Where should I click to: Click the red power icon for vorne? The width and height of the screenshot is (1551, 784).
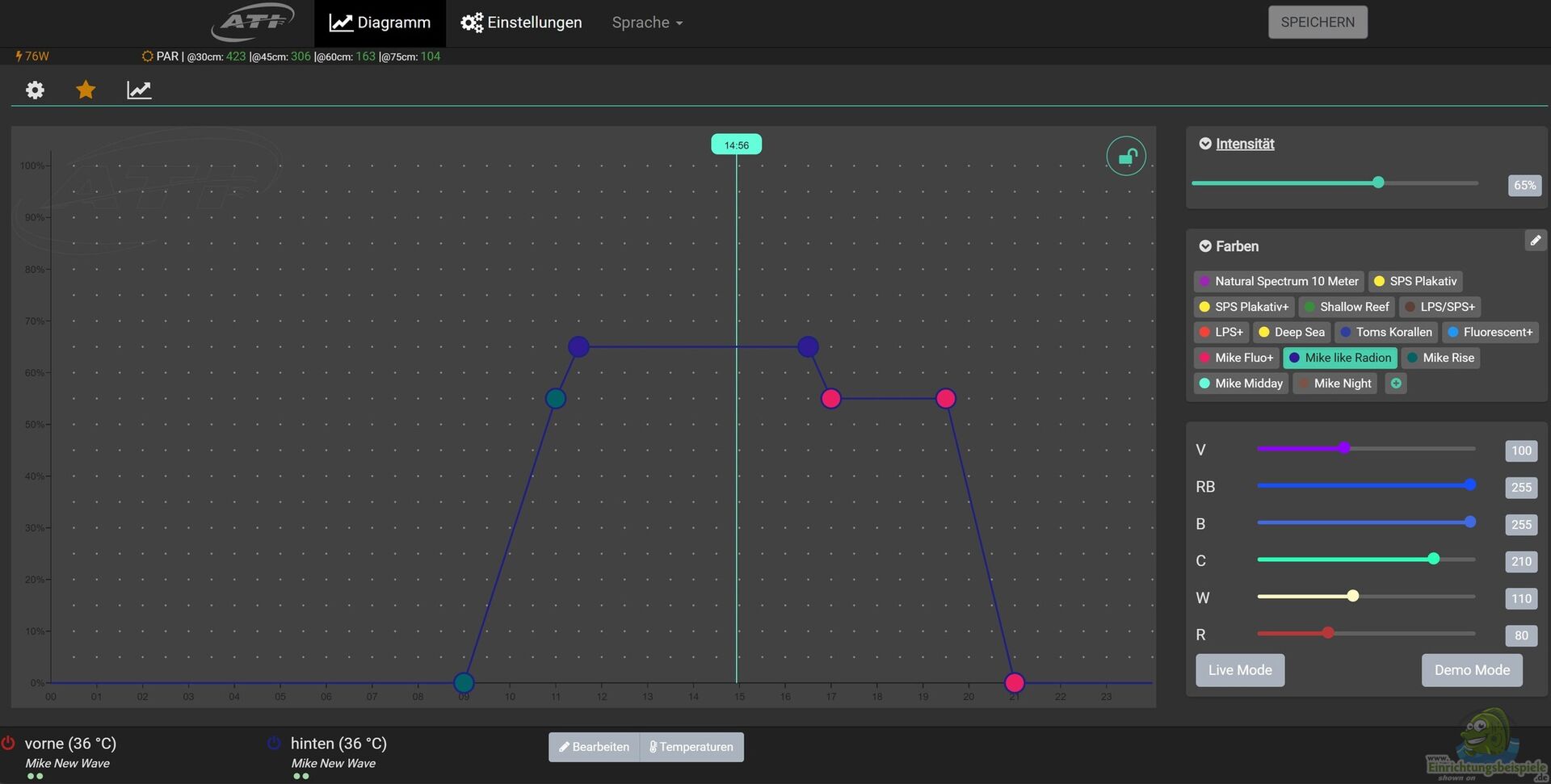(x=9, y=743)
